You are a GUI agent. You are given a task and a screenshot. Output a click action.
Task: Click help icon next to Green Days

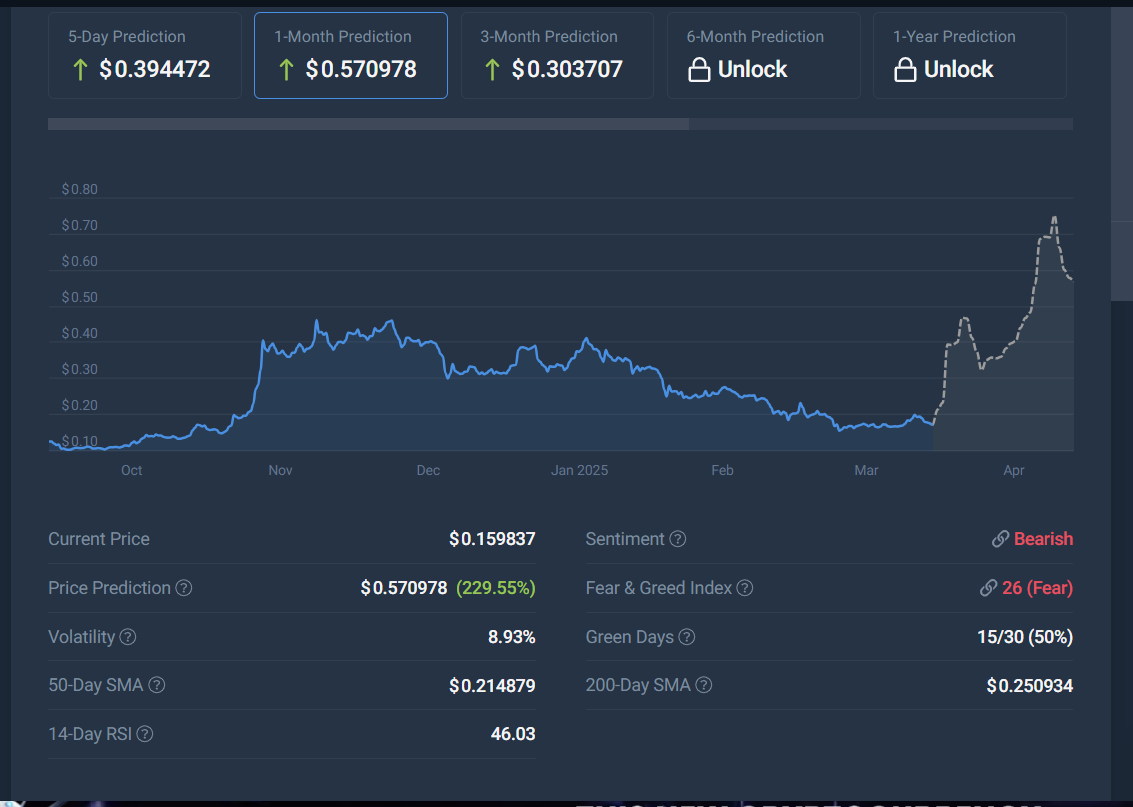point(687,637)
